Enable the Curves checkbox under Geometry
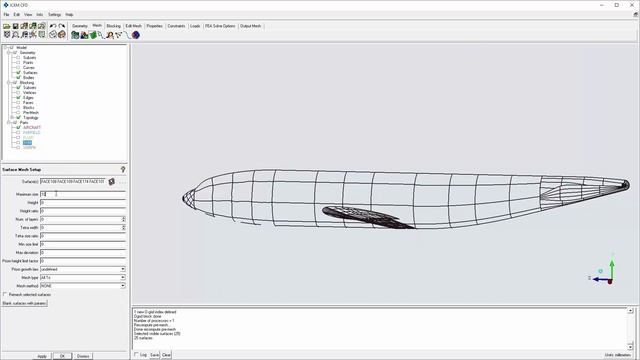The image size is (640, 360). point(18,68)
